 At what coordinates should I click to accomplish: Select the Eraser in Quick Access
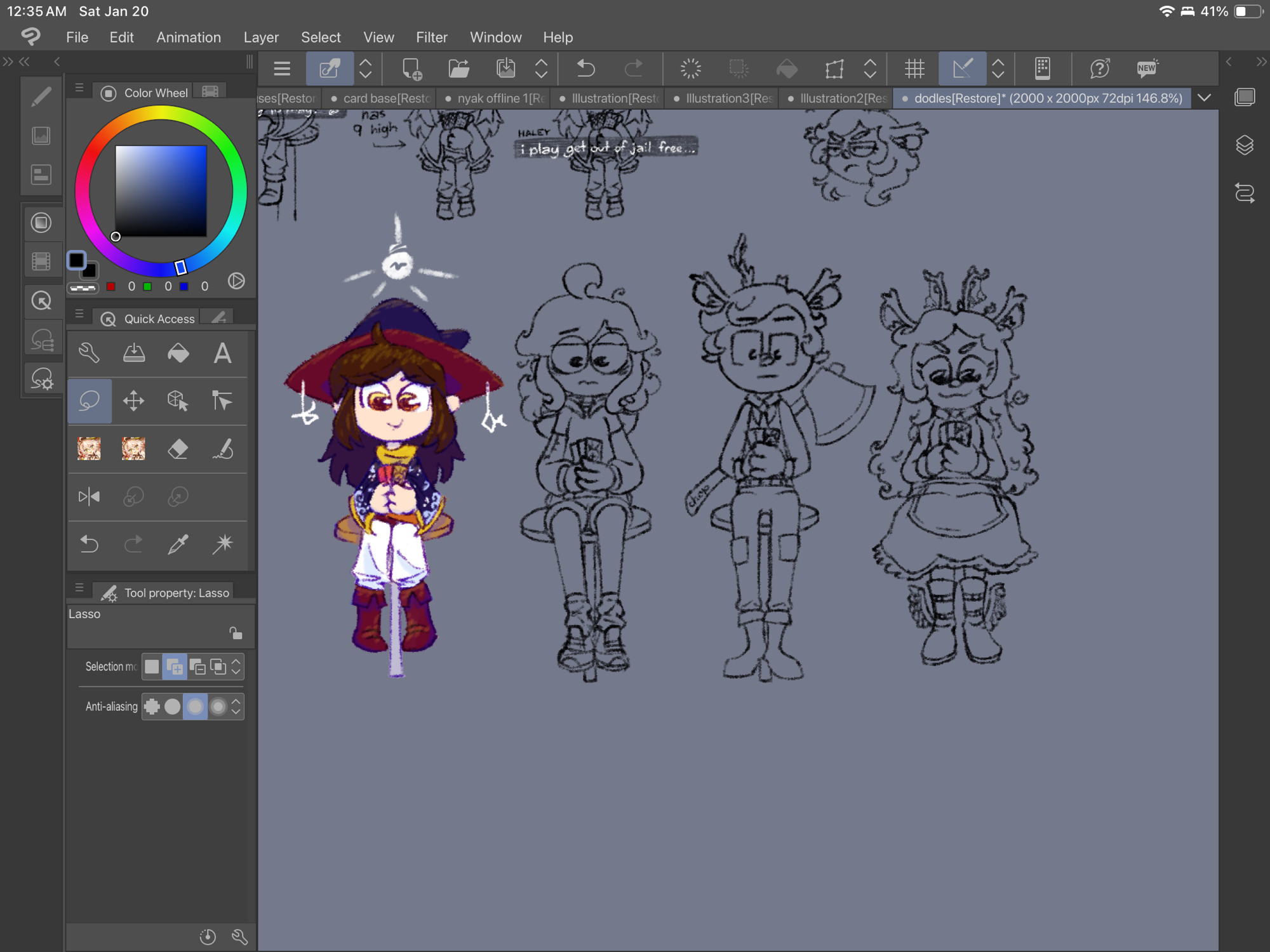(178, 449)
